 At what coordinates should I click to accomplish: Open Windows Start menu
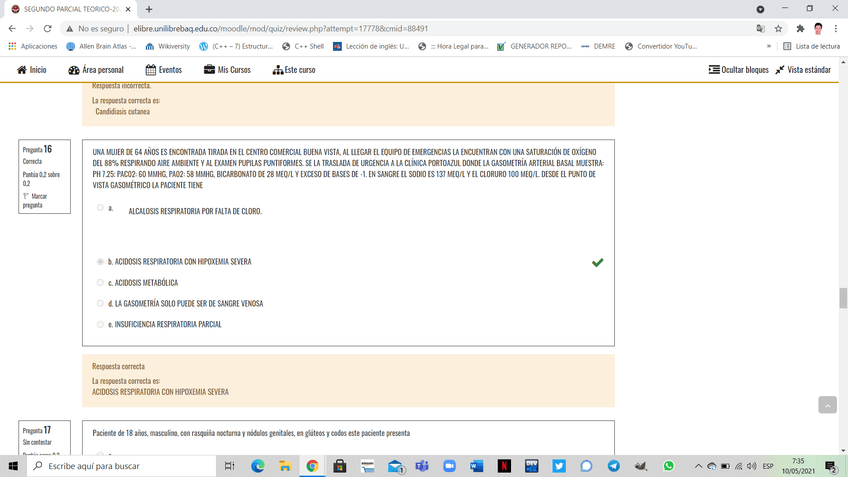(13, 466)
